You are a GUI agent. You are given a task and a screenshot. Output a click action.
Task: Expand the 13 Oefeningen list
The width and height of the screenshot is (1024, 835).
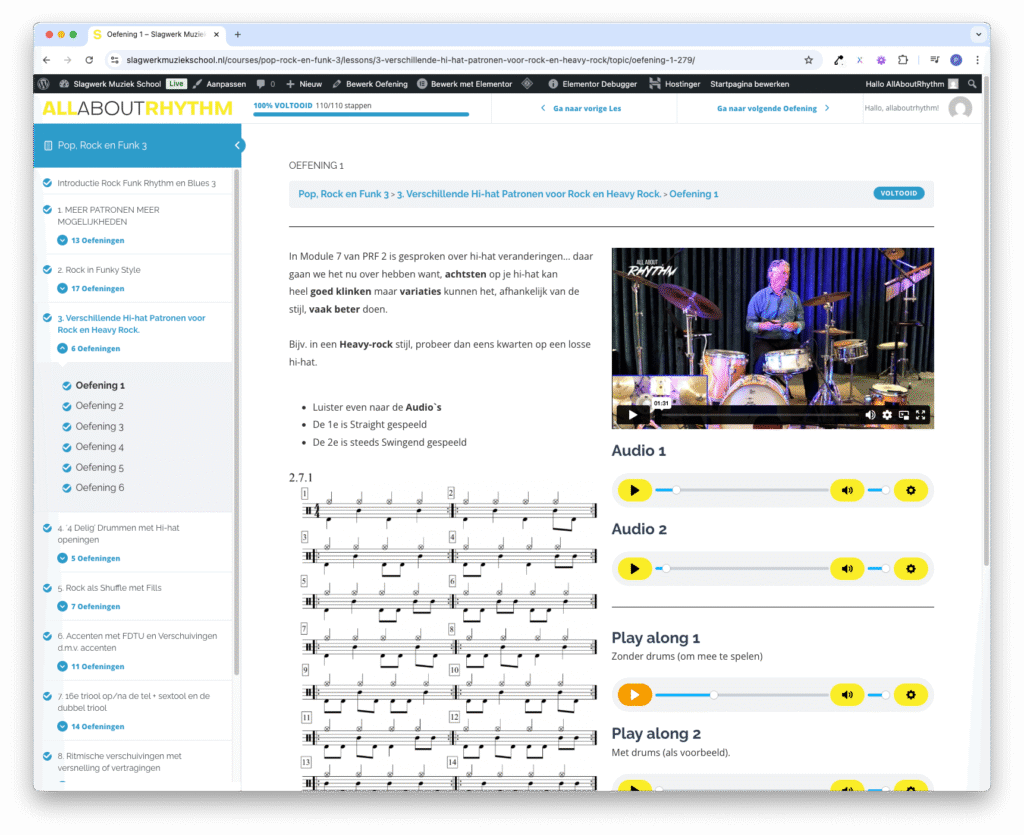[91, 240]
